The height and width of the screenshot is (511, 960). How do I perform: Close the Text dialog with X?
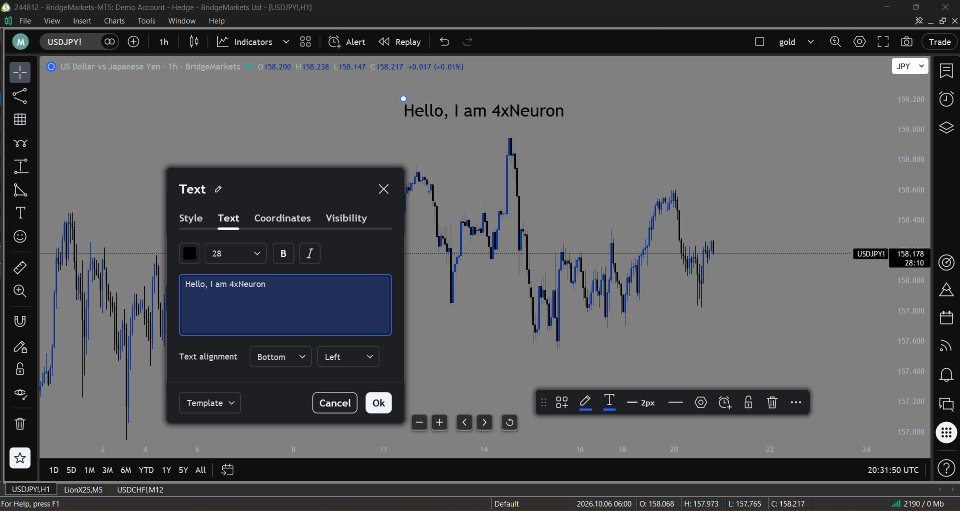[x=383, y=189]
